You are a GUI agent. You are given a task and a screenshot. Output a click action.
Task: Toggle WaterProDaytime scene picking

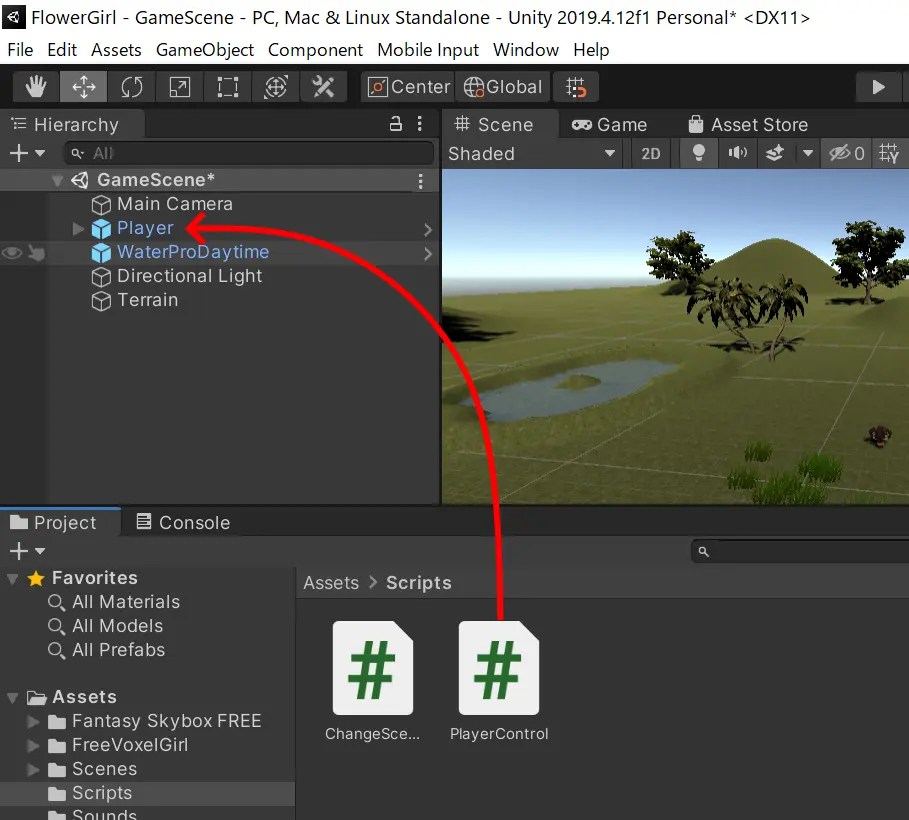37,253
